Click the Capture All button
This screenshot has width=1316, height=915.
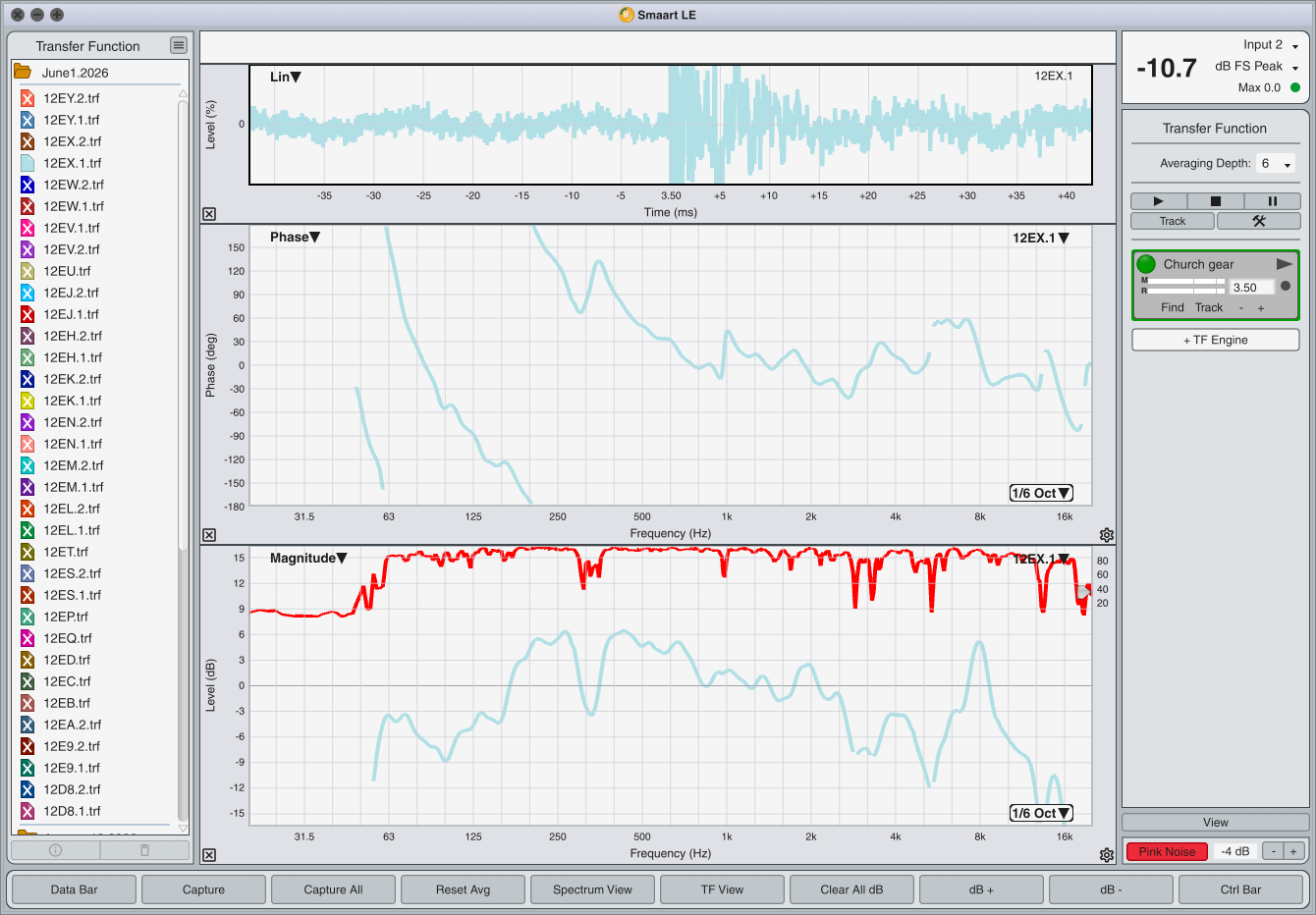point(333,889)
